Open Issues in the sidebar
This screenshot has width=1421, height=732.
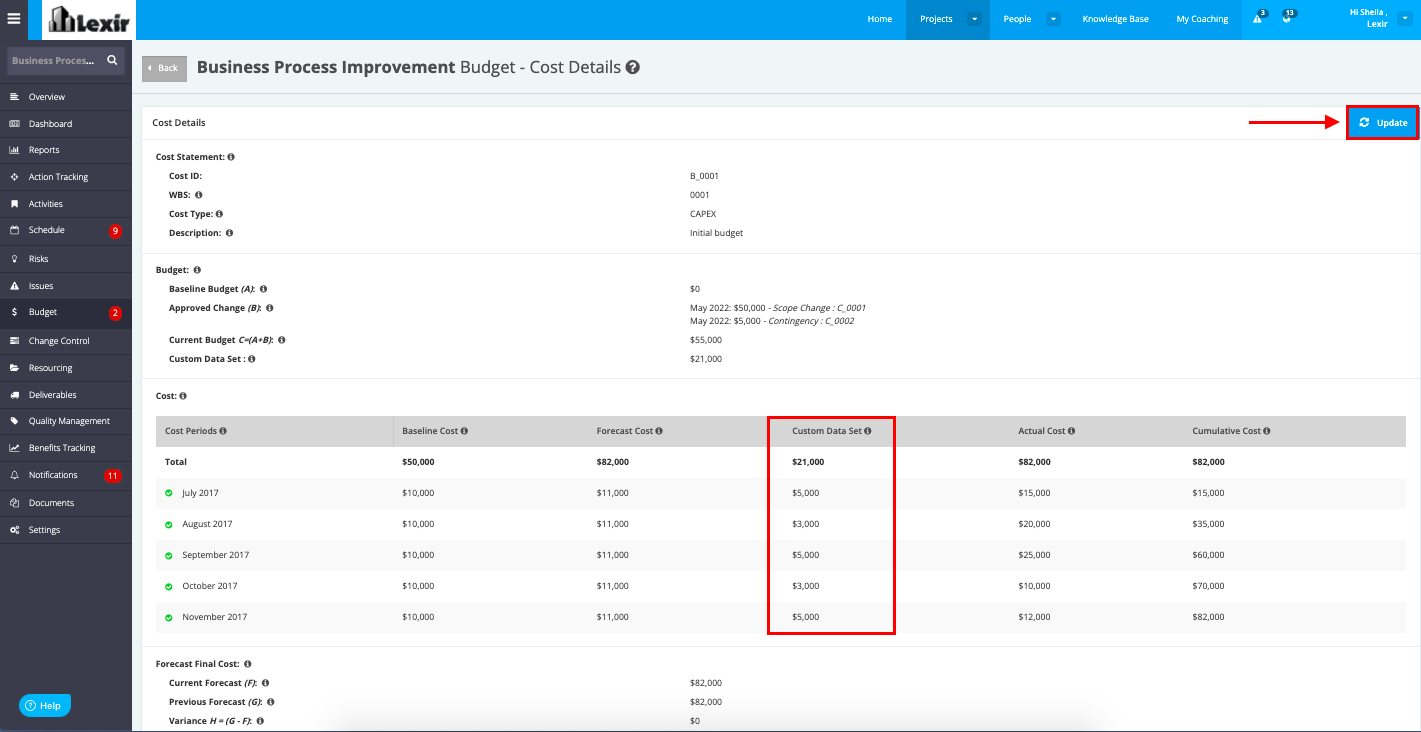(x=66, y=286)
